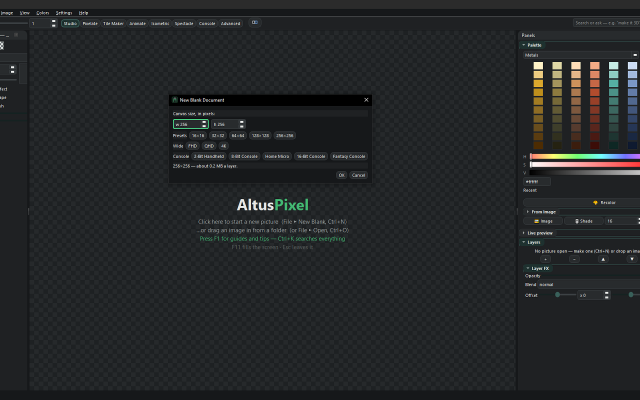Click the New Blank Document dialog icon
Screen dimensions: 640x400
(175, 100)
